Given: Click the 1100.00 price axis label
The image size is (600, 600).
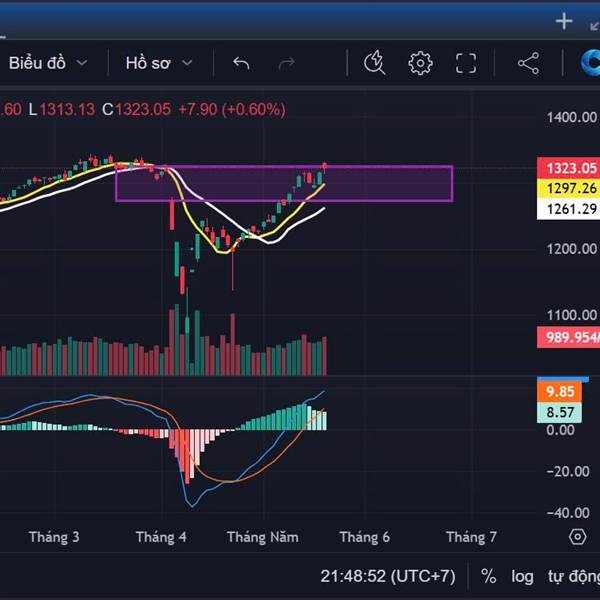Looking at the screenshot, I should (x=572, y=315).
